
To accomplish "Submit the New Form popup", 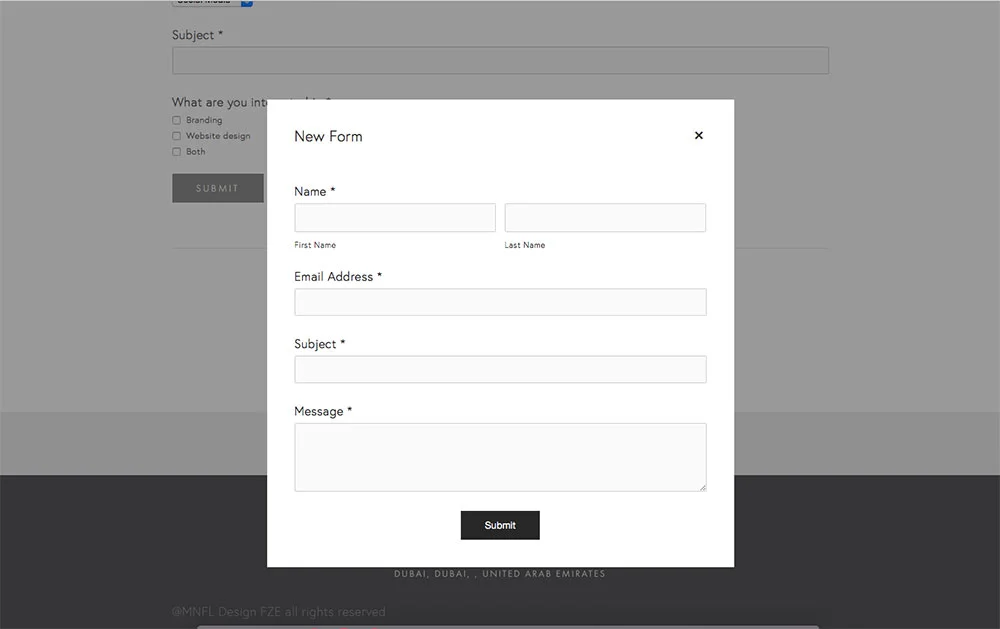I will click(500, 525).
